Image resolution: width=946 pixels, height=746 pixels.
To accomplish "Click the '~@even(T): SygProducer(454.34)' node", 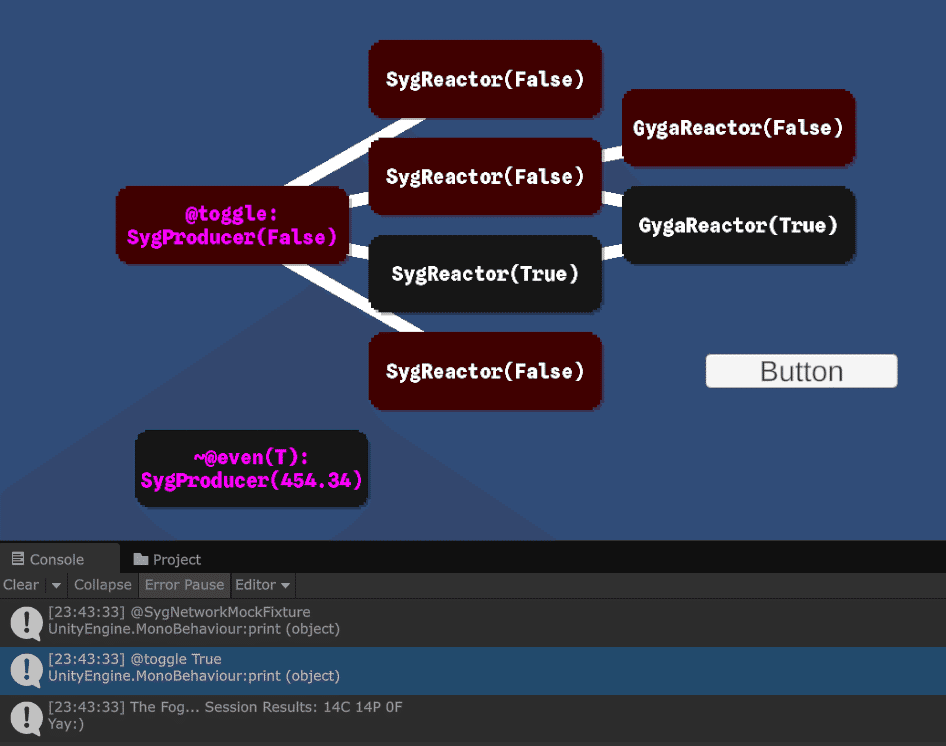I will pyautogui.click(x=252, y=469).
